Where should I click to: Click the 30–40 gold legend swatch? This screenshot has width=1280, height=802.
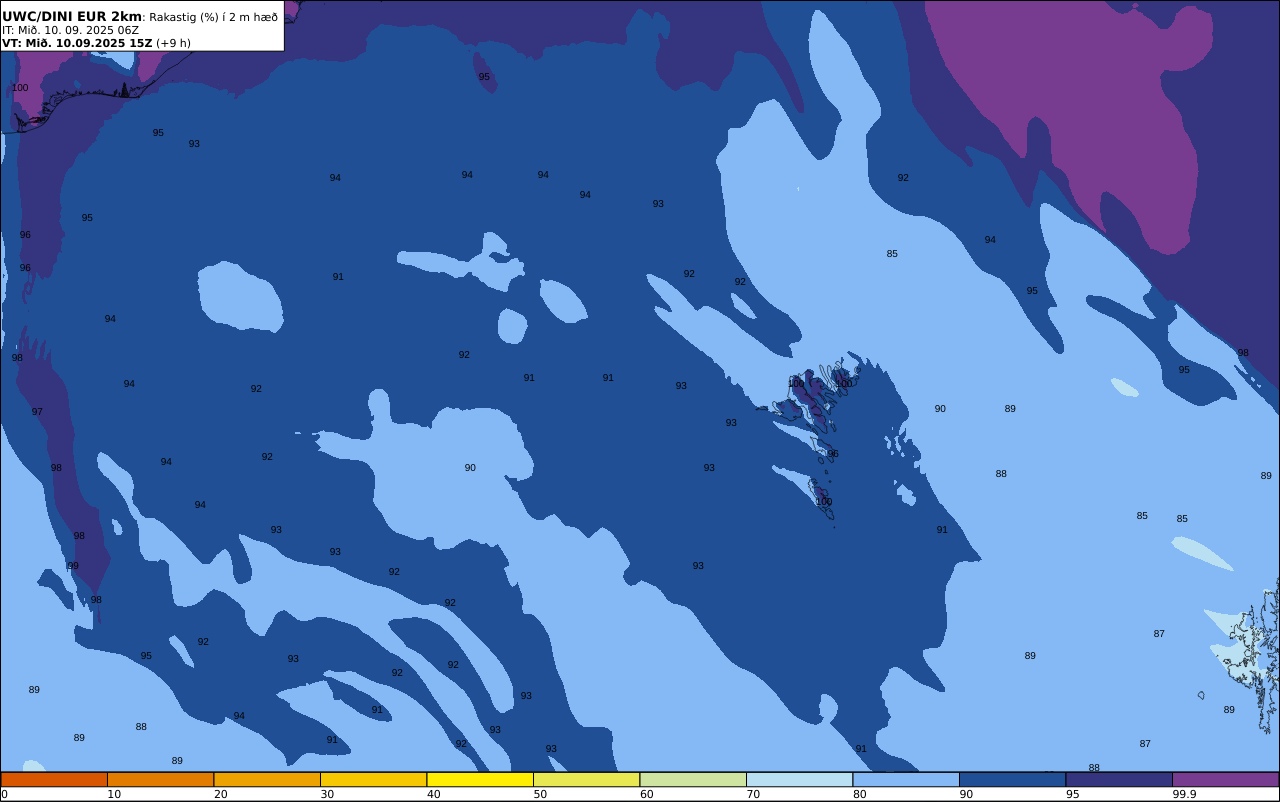373,779
